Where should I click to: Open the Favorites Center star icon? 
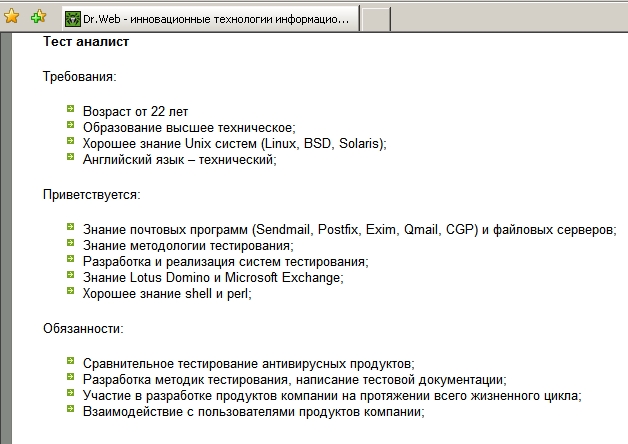[12, 18]
